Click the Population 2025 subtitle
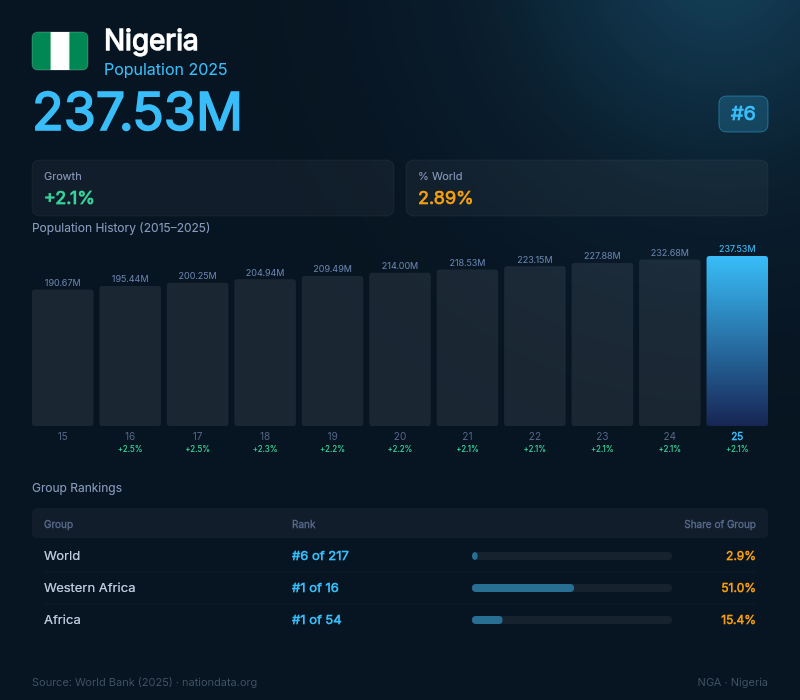The height and width of the screenshot is (700, 800). (x=165, y=69)
